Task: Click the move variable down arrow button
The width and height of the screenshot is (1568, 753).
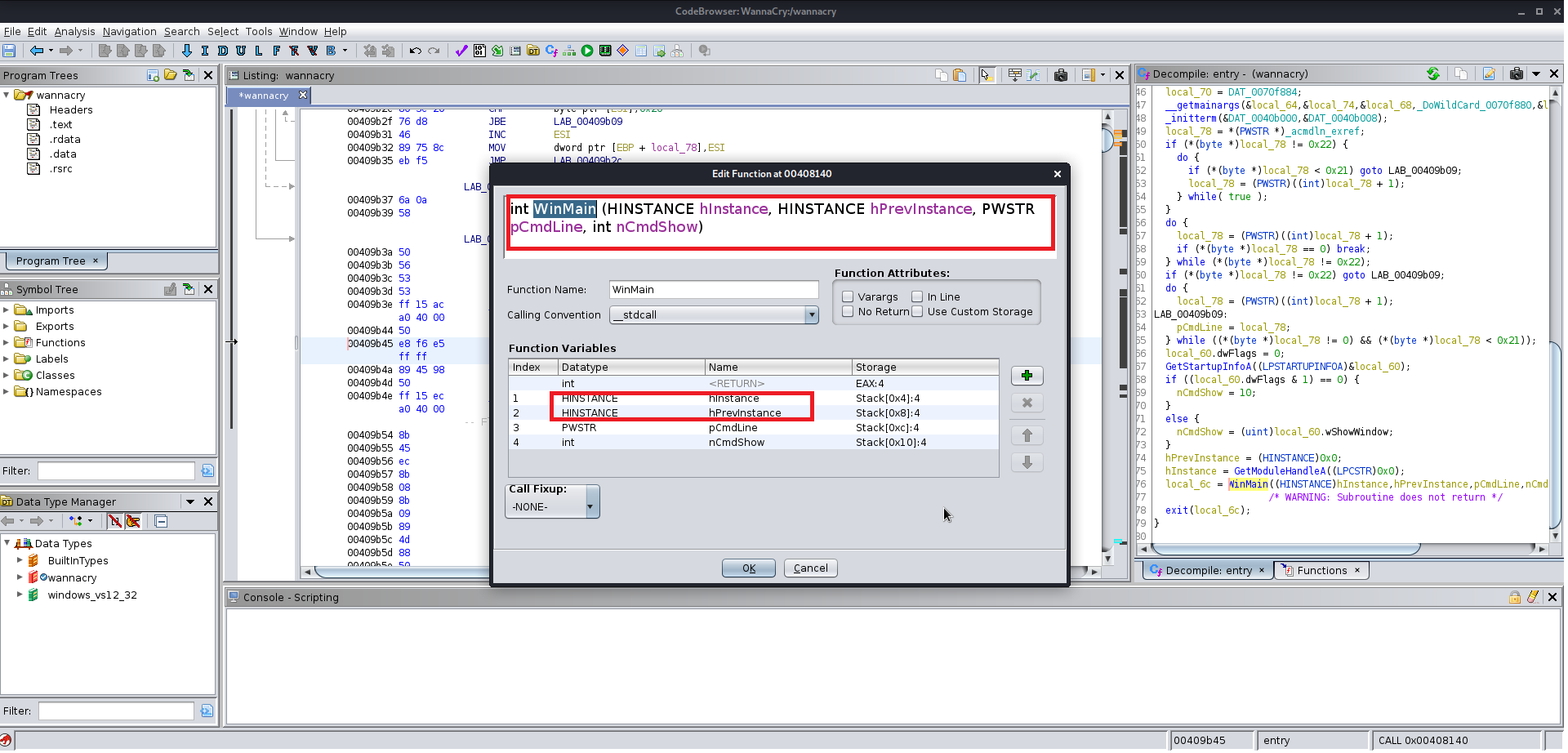Action: click(x=1027, y=462)
